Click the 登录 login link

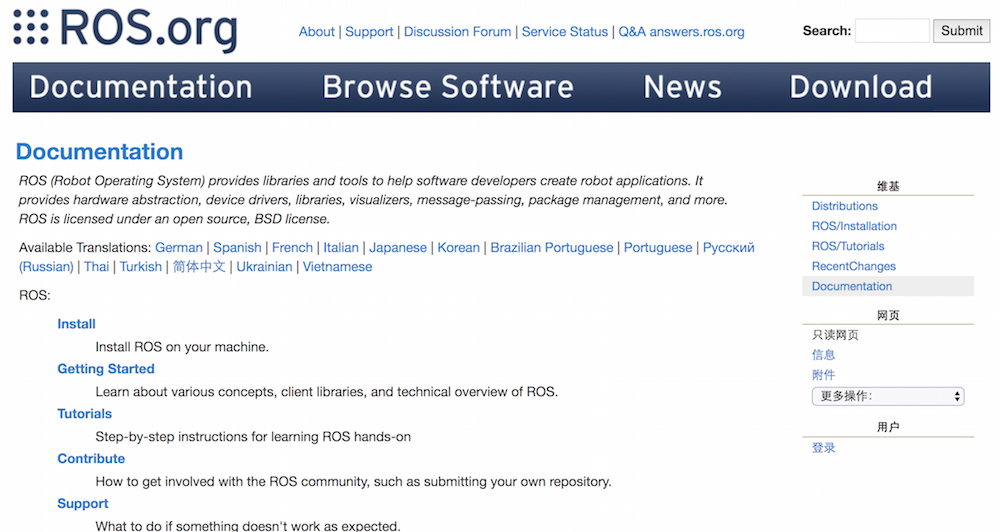(x=823, y=448)
